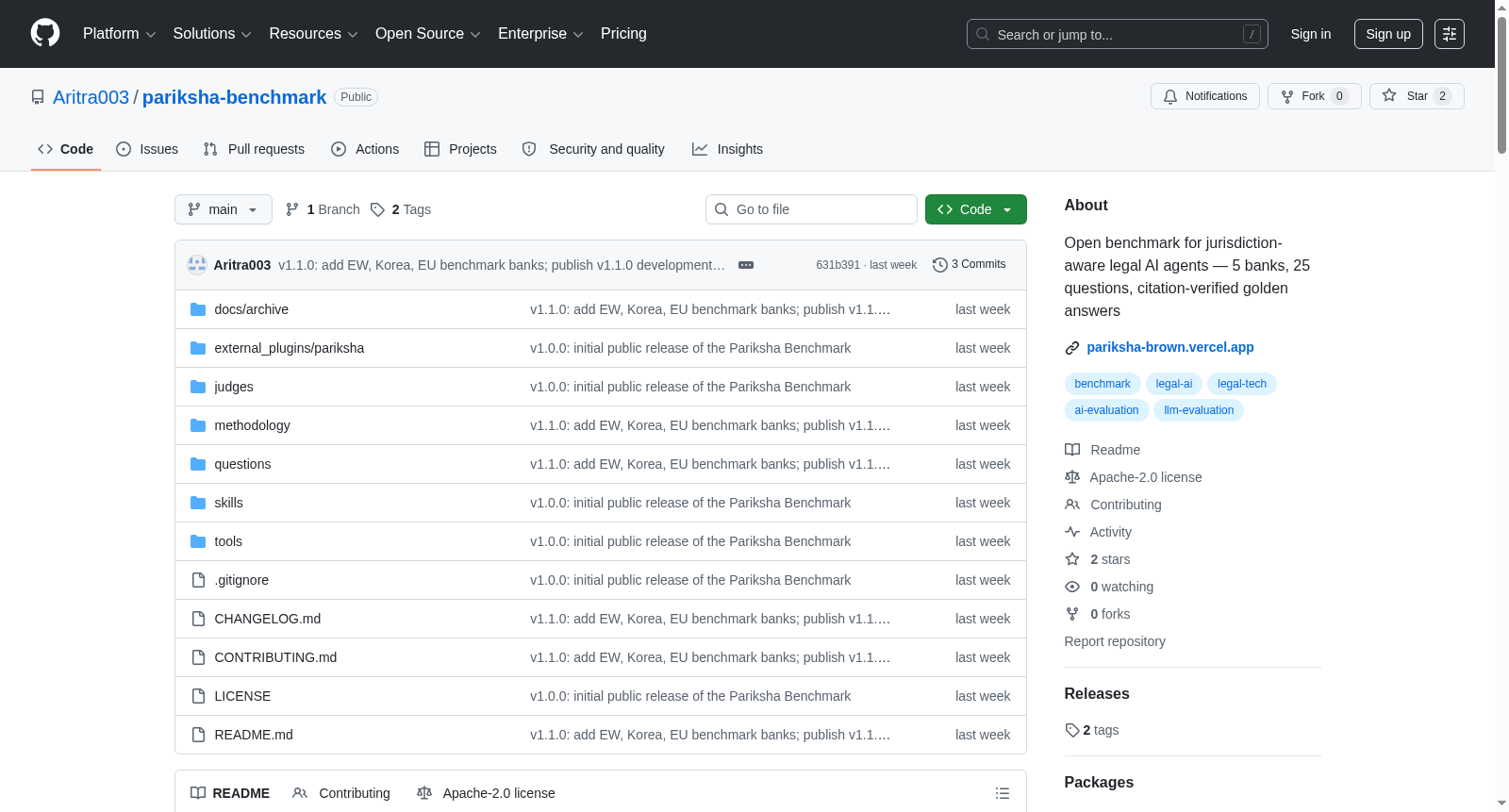Open the main branch selector dropdown
The width and height of the screenshot is (1509, 812).
pyautogui.click(x=224, y=209)
